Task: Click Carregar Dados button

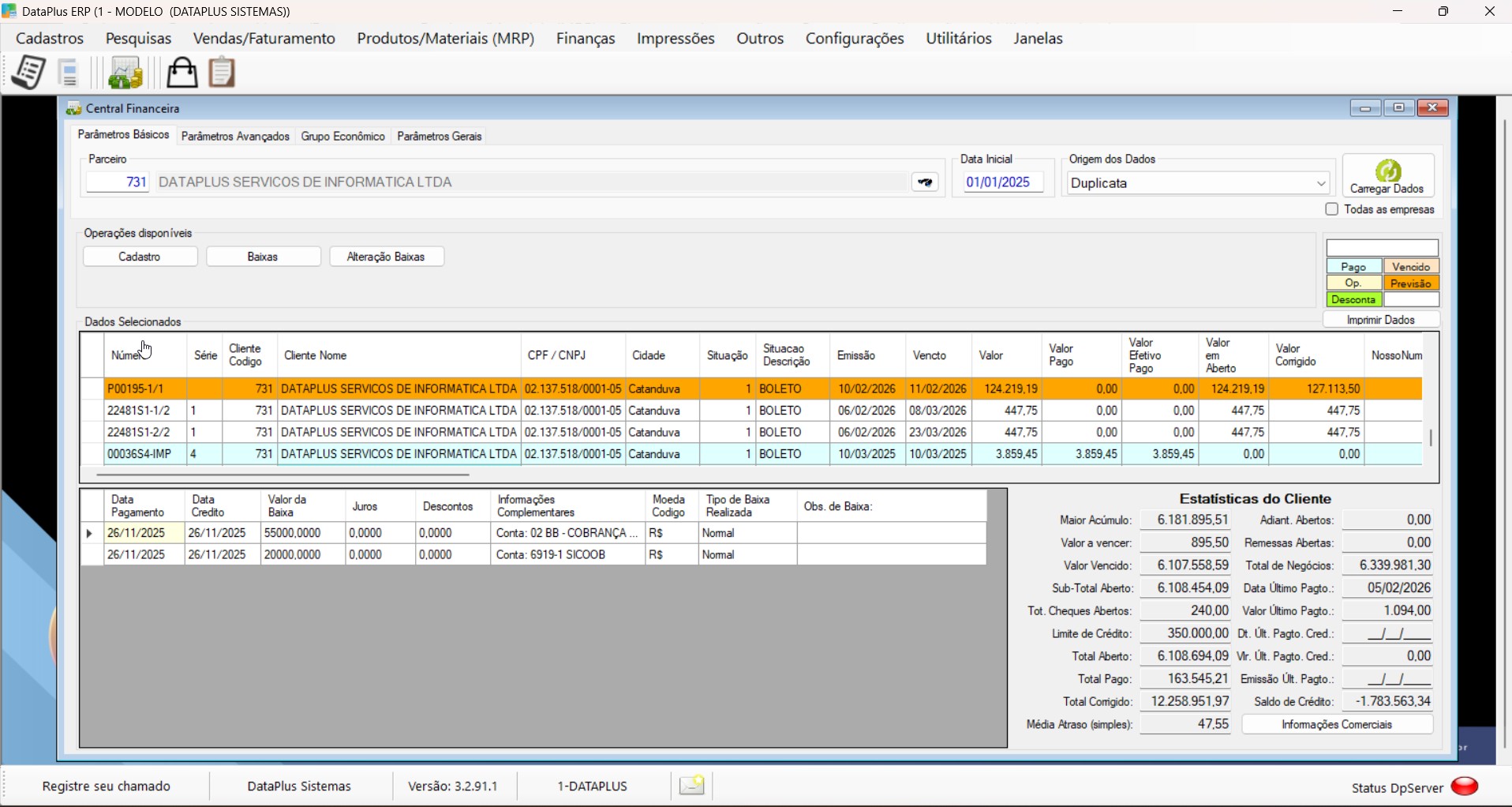Action: tap(1388, 175)
